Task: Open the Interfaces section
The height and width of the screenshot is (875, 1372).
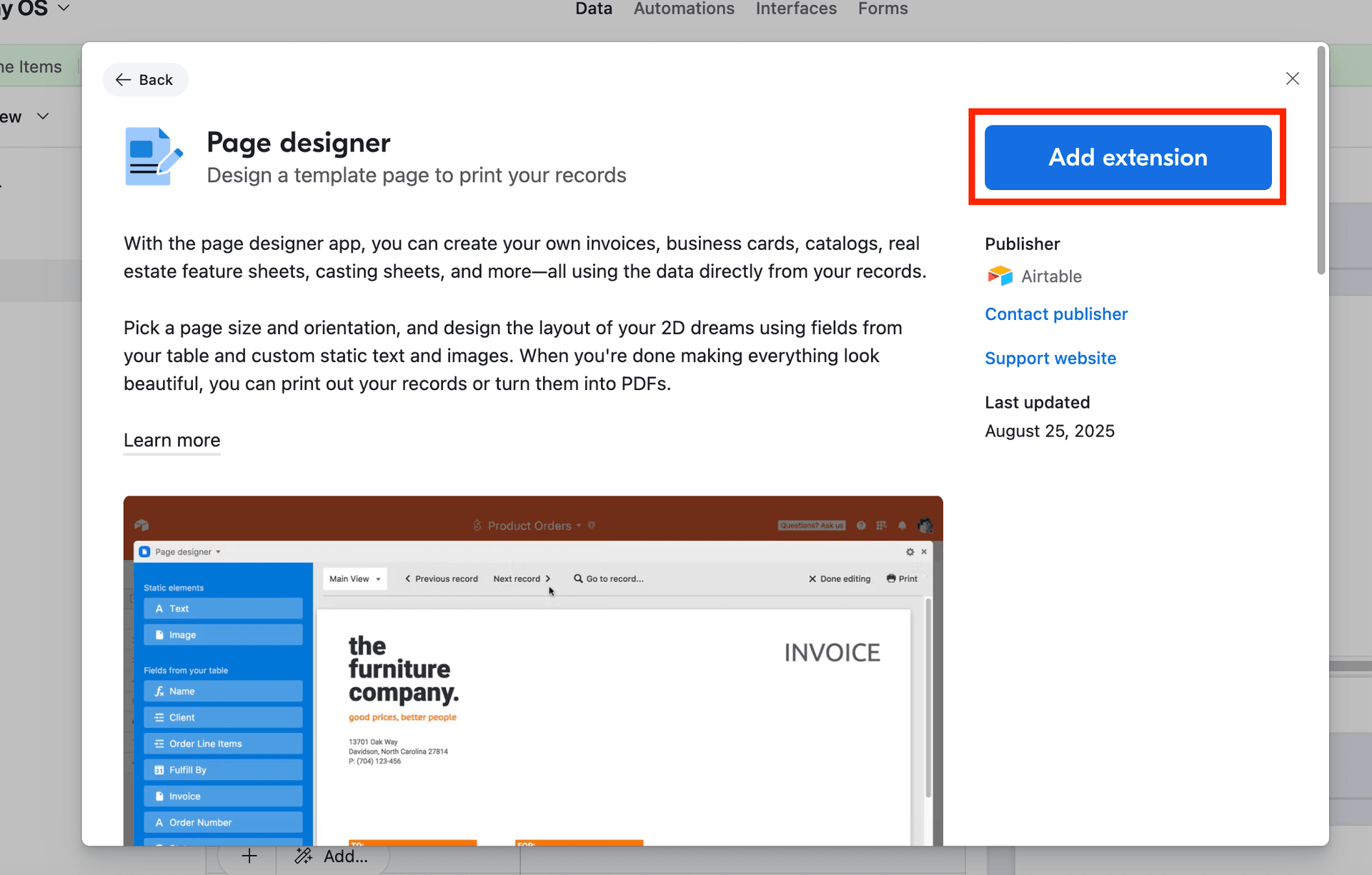Action: 795,9
